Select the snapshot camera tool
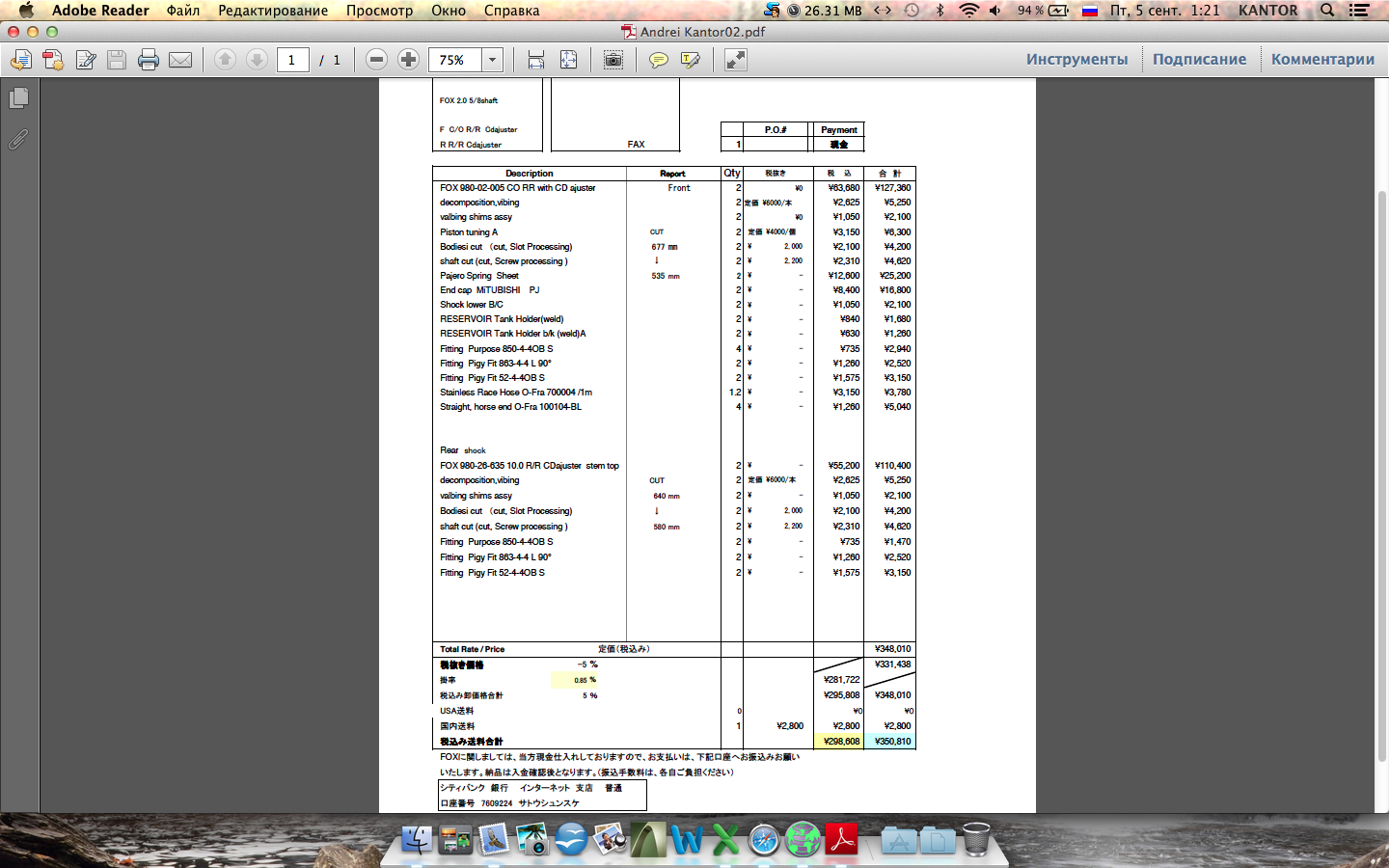 coord(613,60)
